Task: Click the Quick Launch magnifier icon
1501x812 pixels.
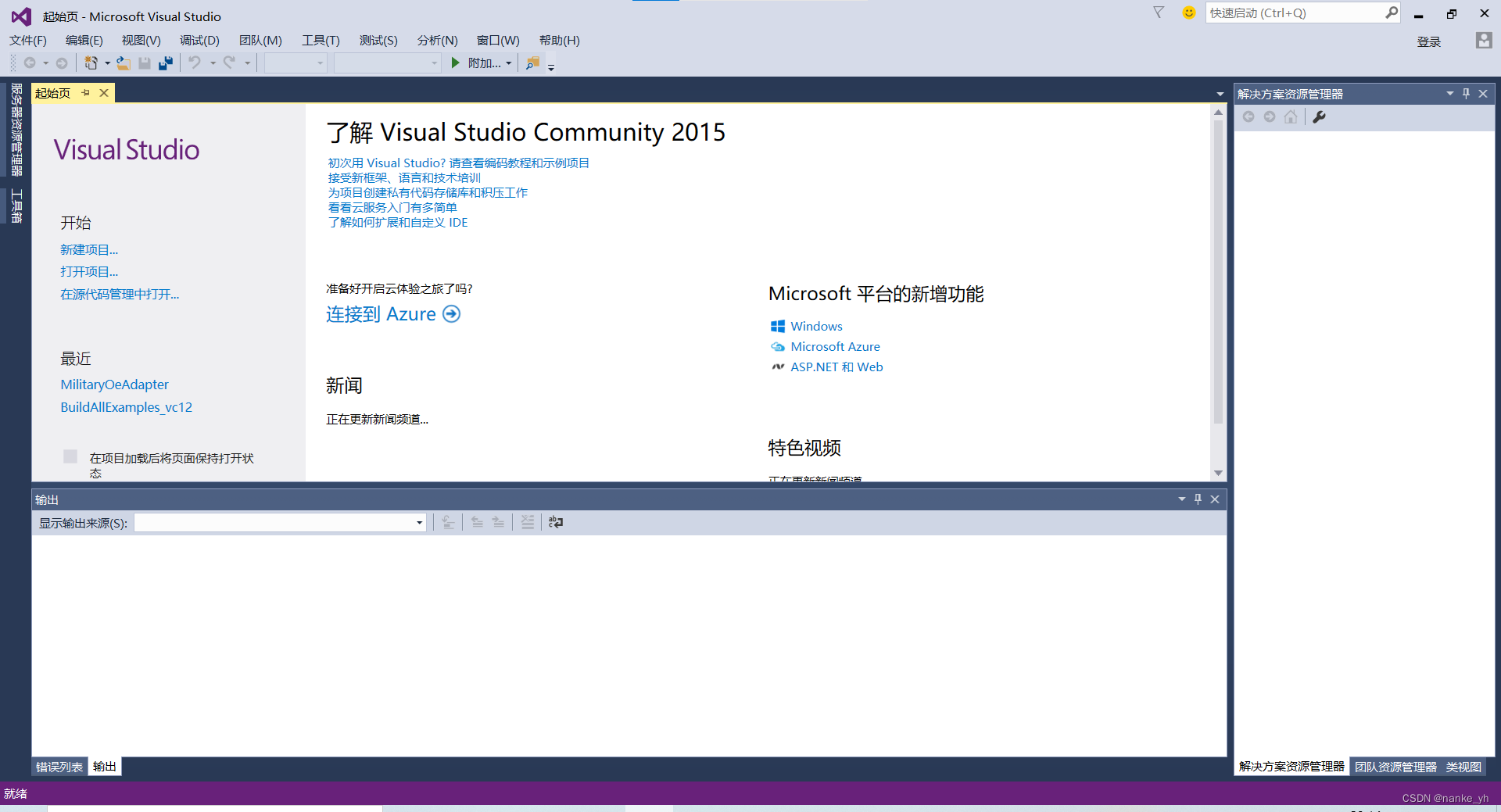Action: coord(1392,13)
